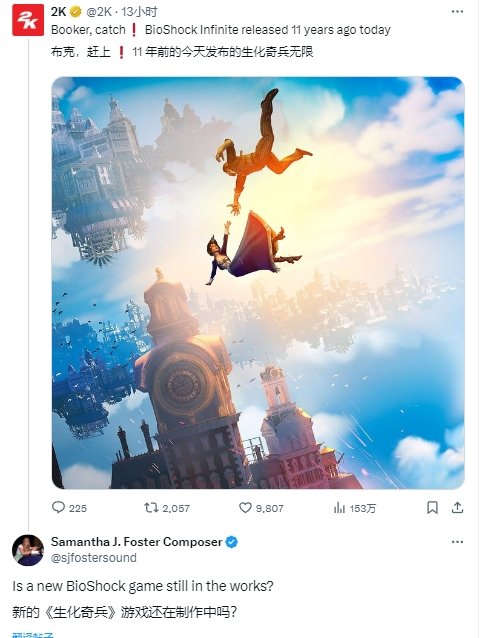Click the 翻译帖子 translate post link
Image resolution: width=480 pixels, height=638 pixels.
pos(33,635)
